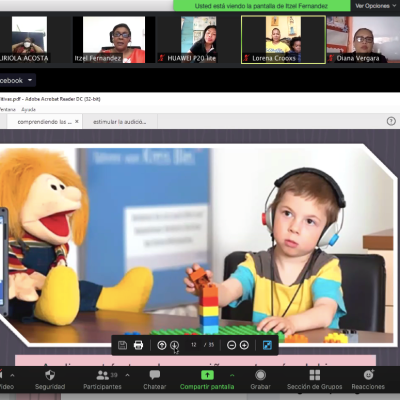The width and height of the screenshot is (400, 400).
Task: Click the print icon in PDF toolbar
Action: pos(138,345)
